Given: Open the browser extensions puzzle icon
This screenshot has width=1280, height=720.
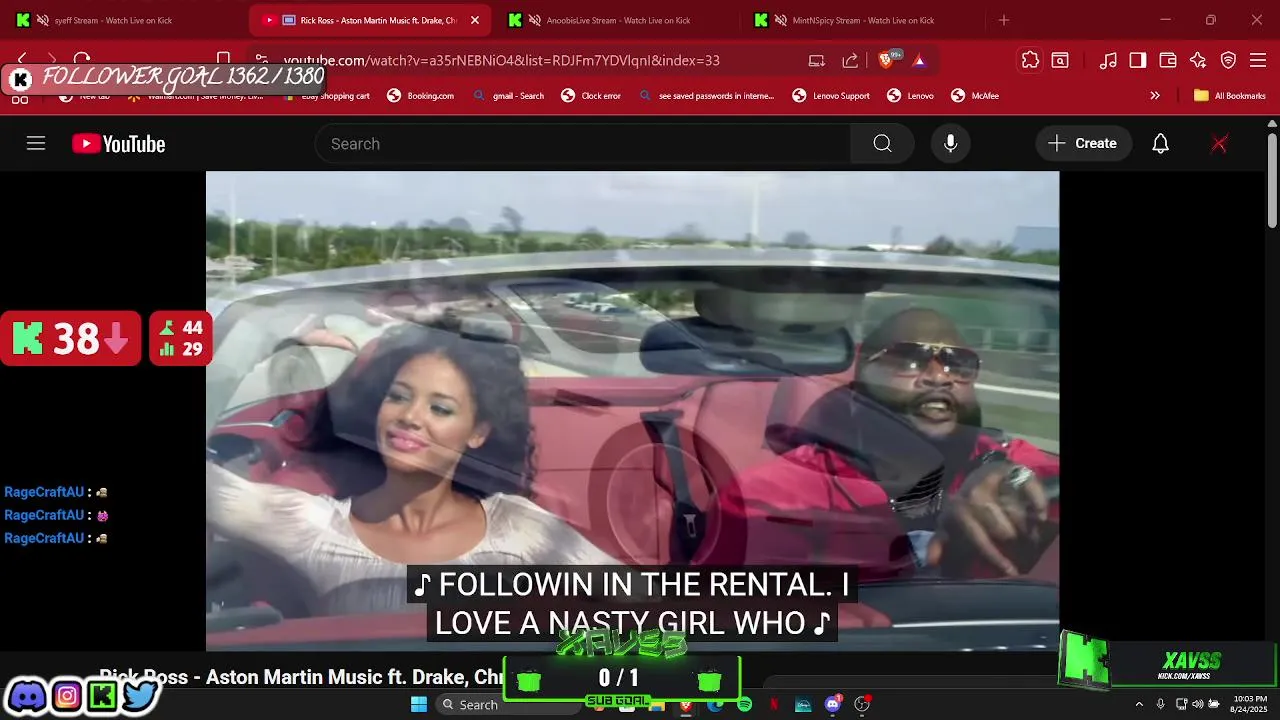Looking at the screenshot, I should pos(1030,61).
